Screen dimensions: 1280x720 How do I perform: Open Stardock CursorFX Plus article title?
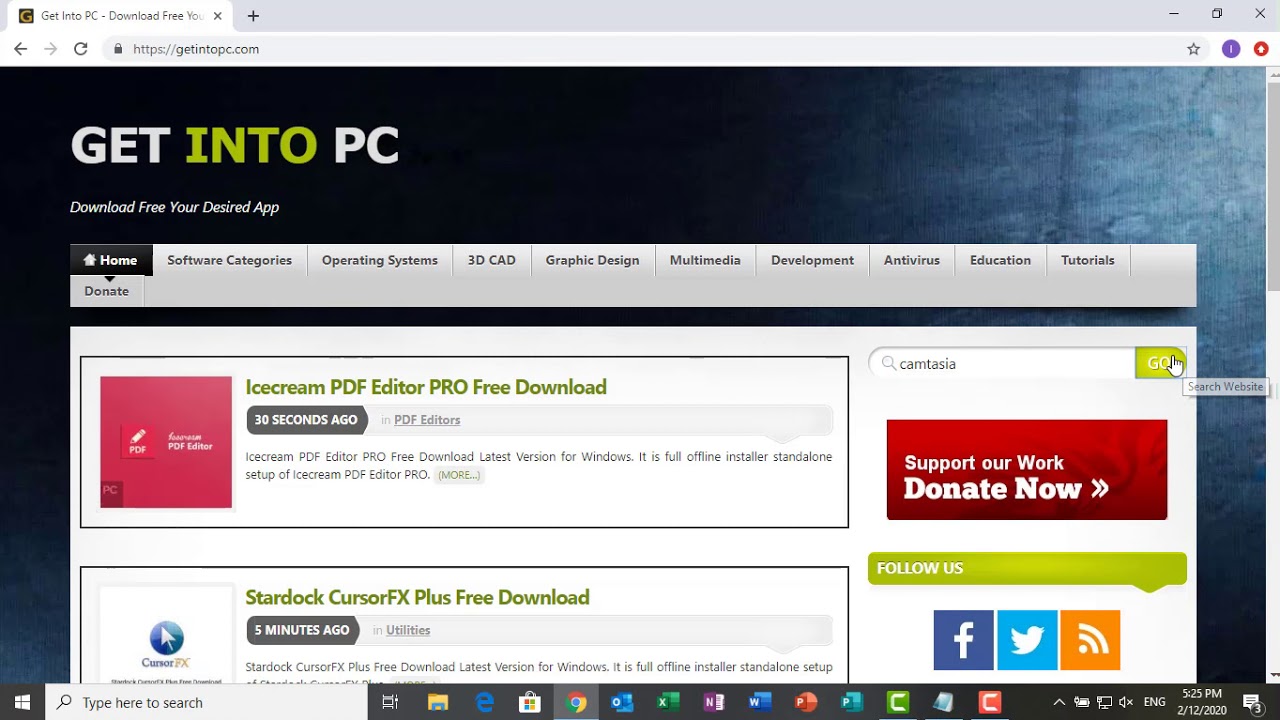(x=417, y=597)
